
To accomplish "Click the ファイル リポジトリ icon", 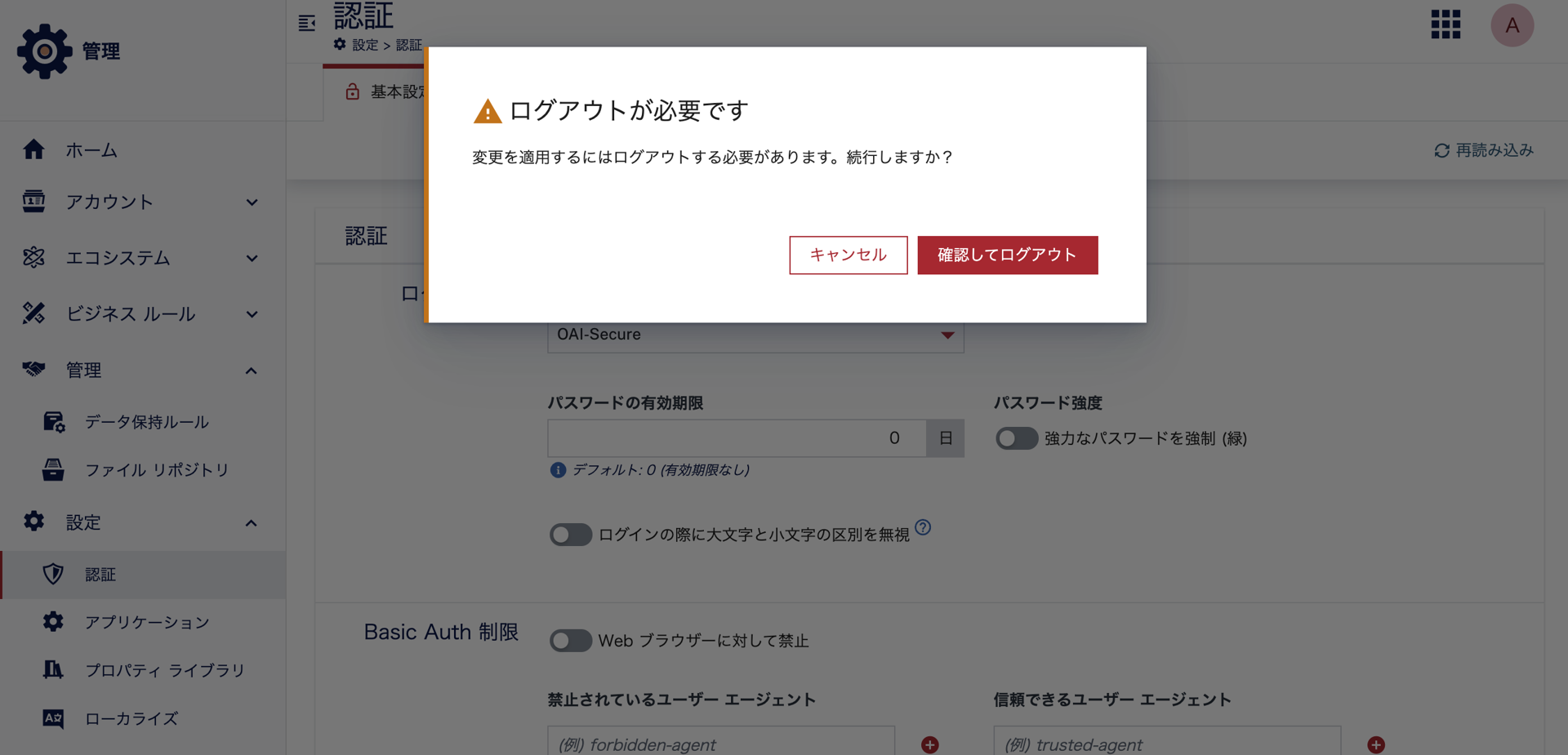I will [52, 469].
